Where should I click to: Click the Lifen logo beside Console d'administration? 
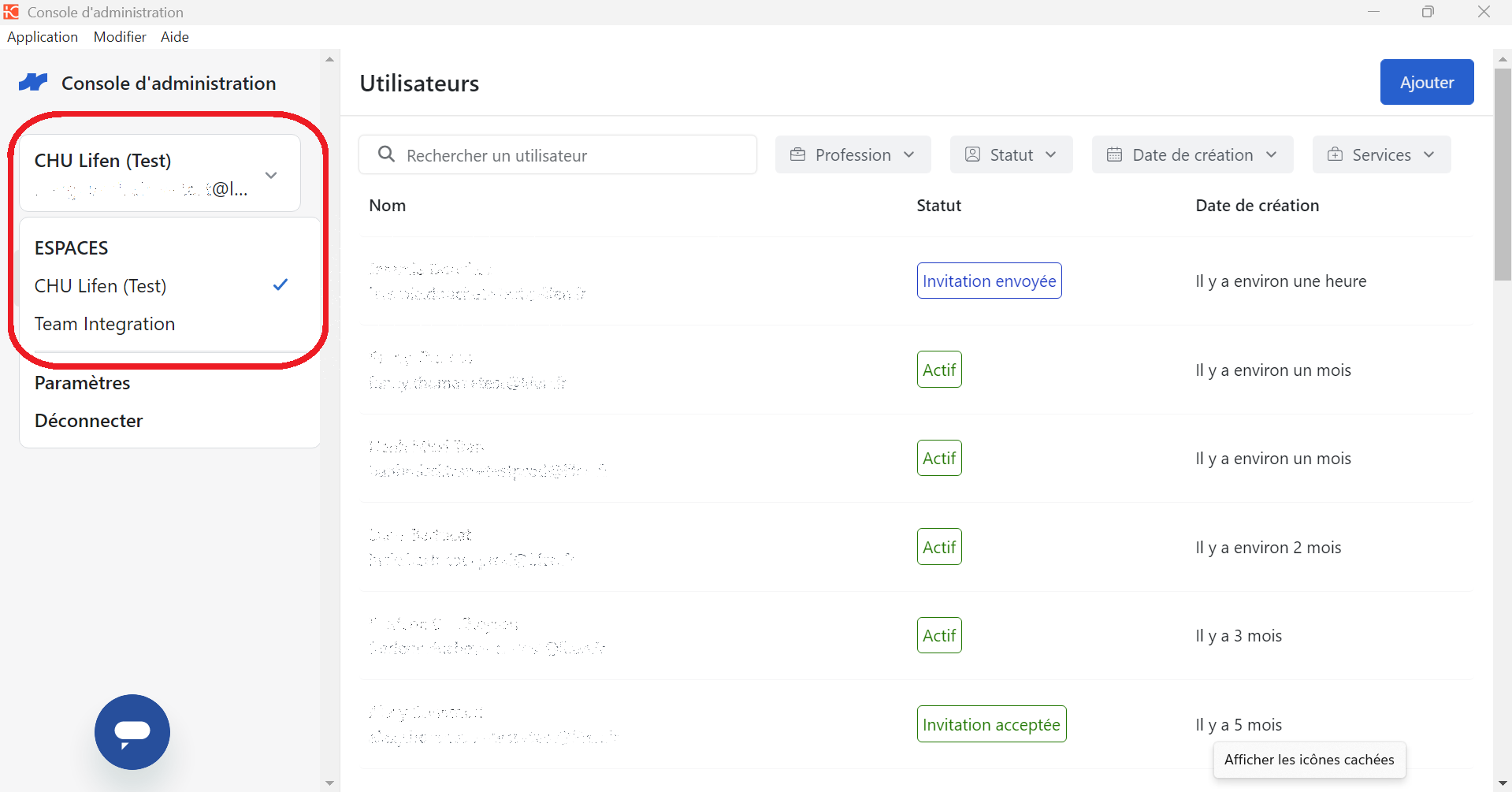coord(33,82)
